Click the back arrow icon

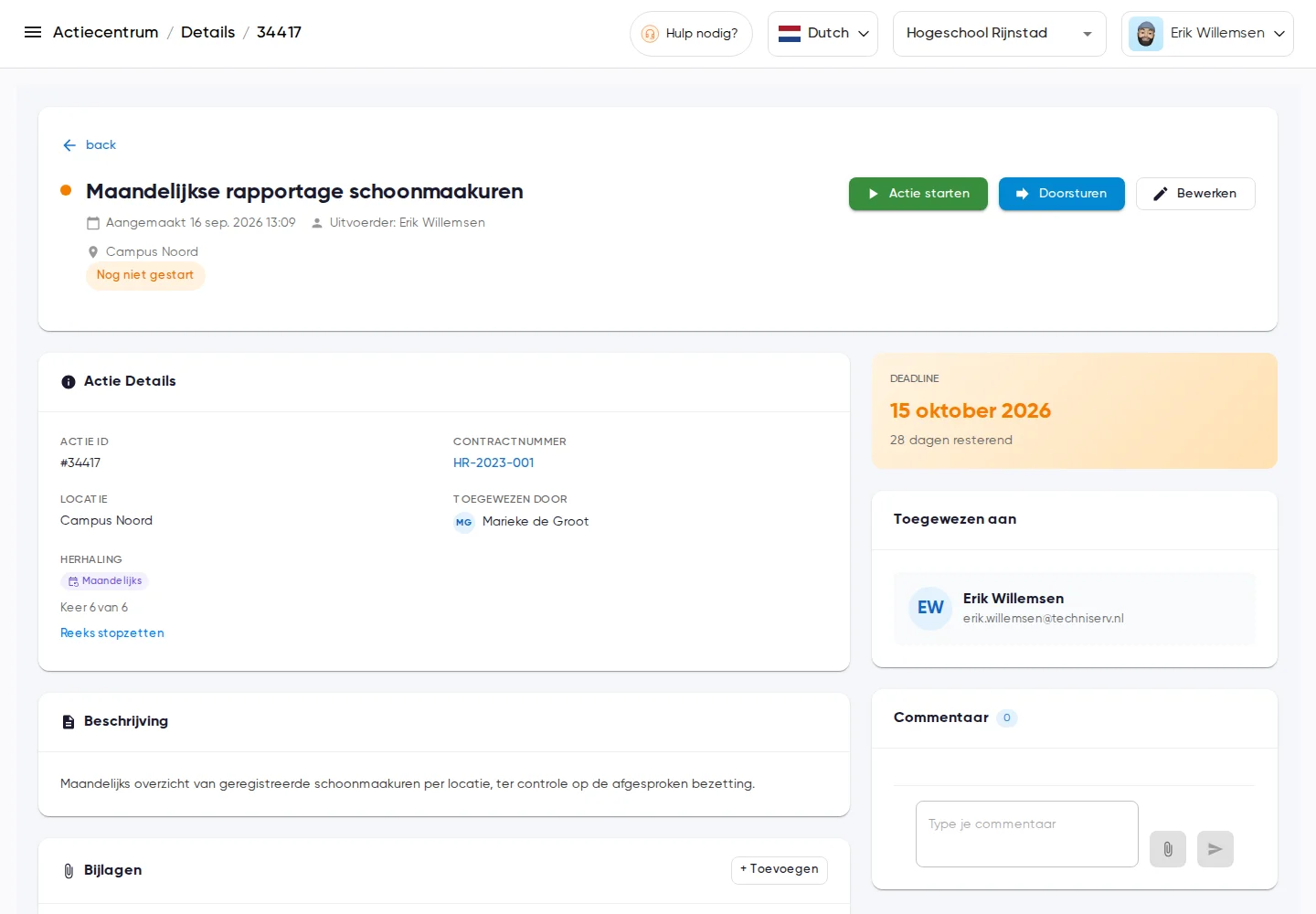click(69, 145)
